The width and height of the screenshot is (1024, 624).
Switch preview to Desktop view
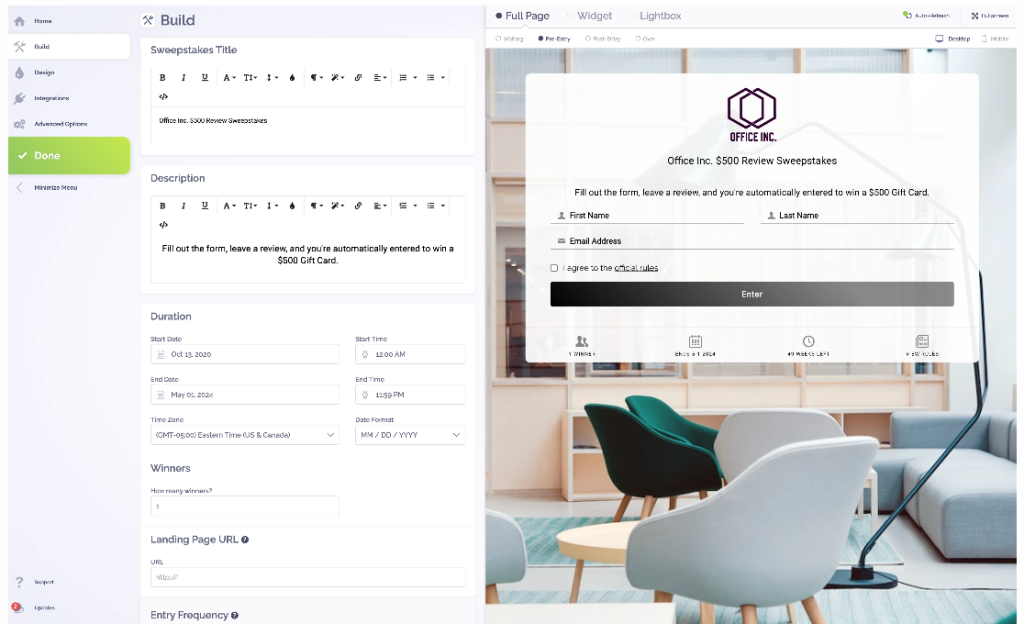point(953,39)
